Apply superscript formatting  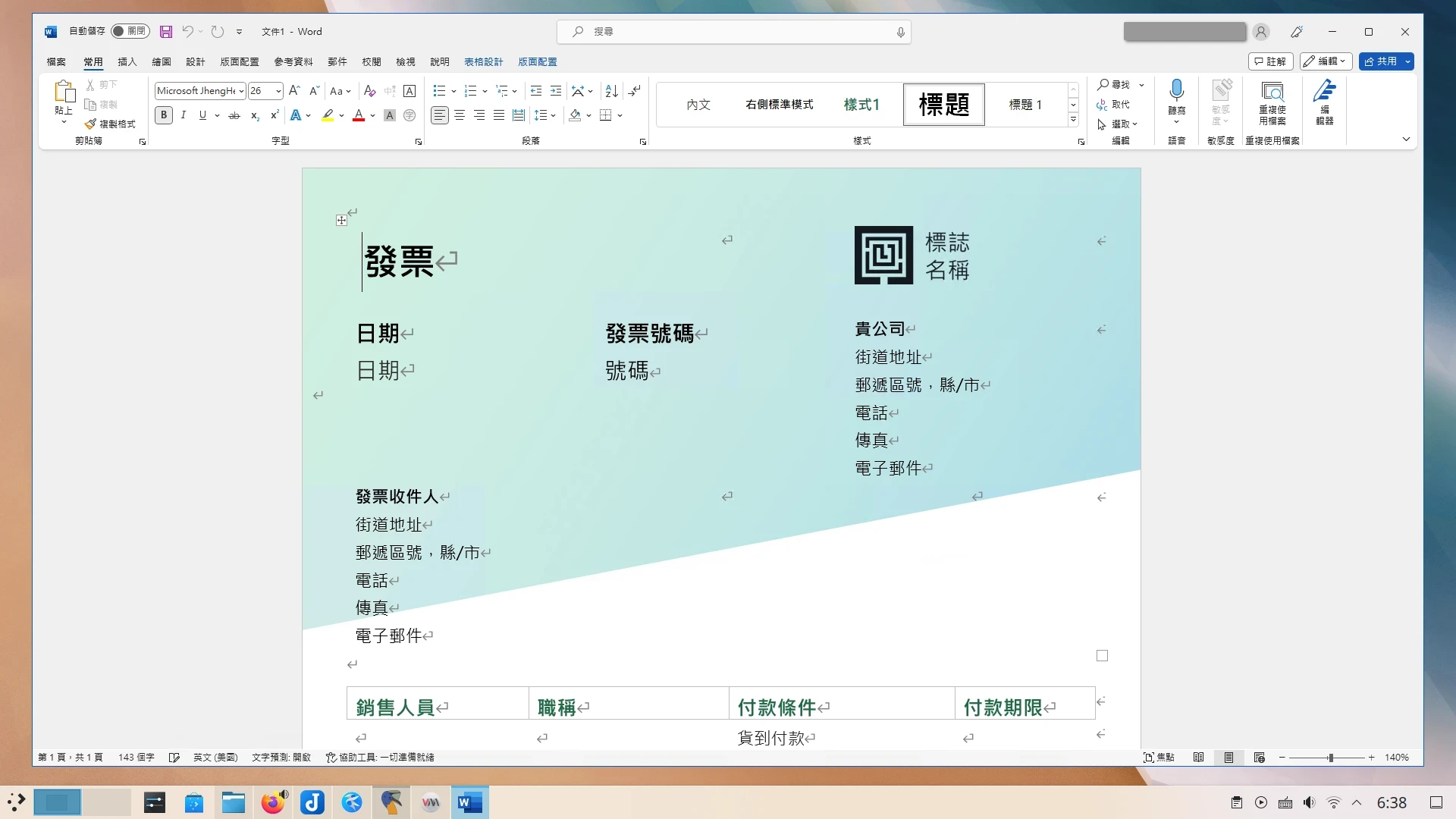click(x=274, y=115)
